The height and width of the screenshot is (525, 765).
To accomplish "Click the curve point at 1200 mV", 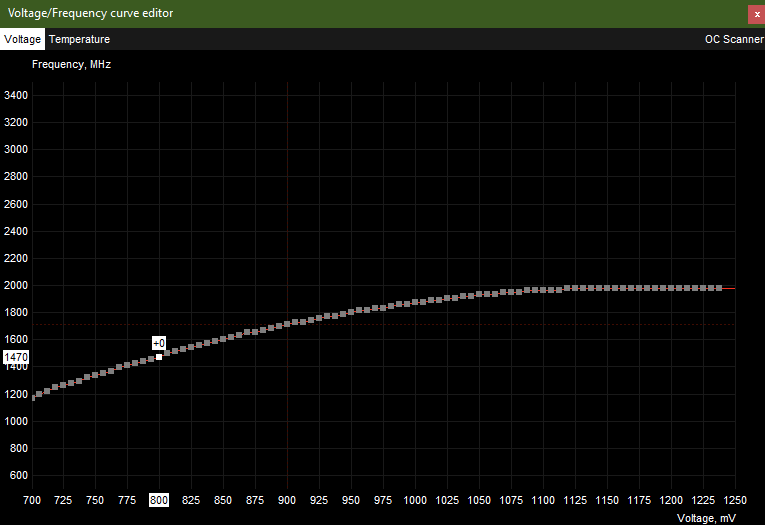I will pyautogui.click(x=671, y=288).
